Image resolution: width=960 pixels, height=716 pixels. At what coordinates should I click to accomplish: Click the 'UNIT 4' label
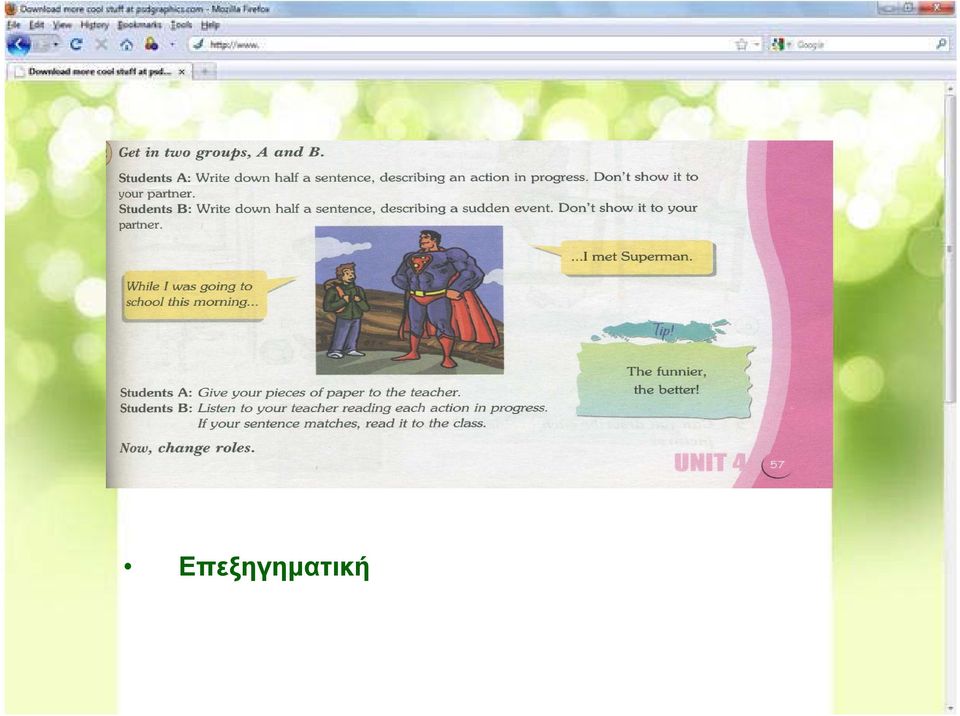pos(709,463)
